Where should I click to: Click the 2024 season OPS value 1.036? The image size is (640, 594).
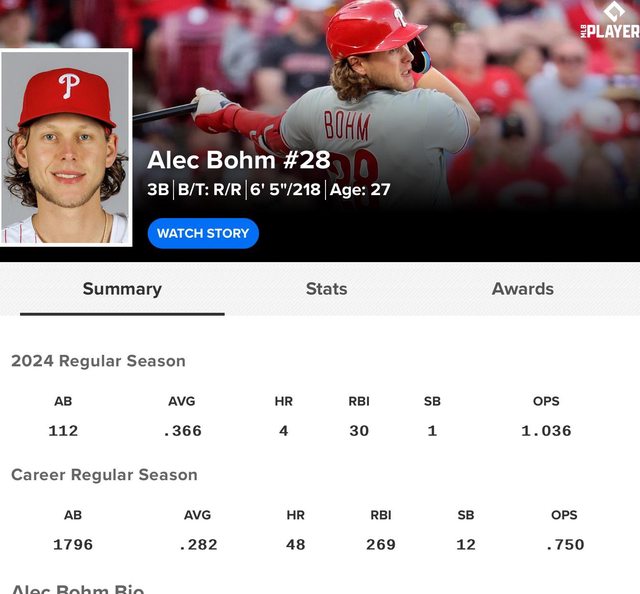tap(546, 431)
